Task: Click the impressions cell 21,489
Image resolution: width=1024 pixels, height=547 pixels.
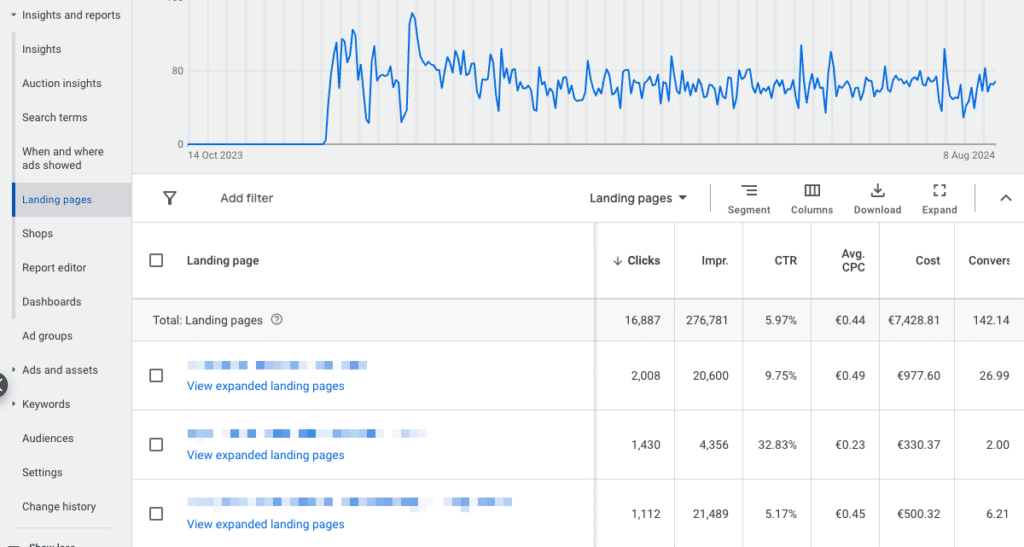Action: click(711, 514)
